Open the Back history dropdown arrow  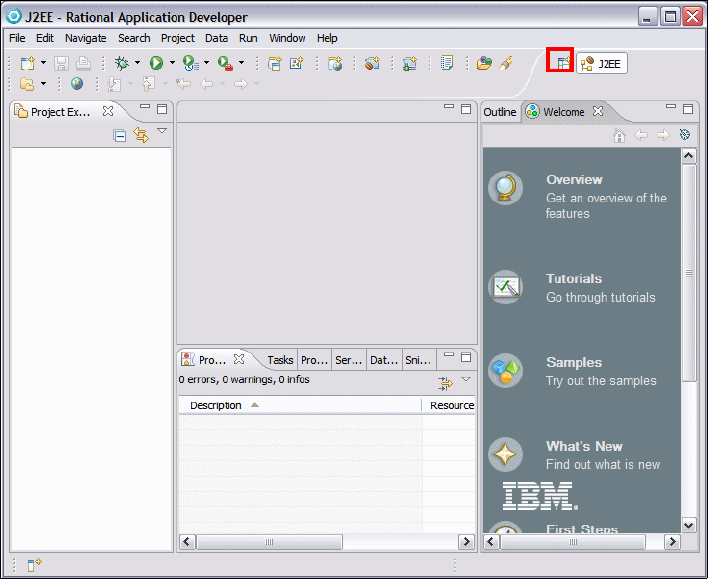click(x=222, y=84)
